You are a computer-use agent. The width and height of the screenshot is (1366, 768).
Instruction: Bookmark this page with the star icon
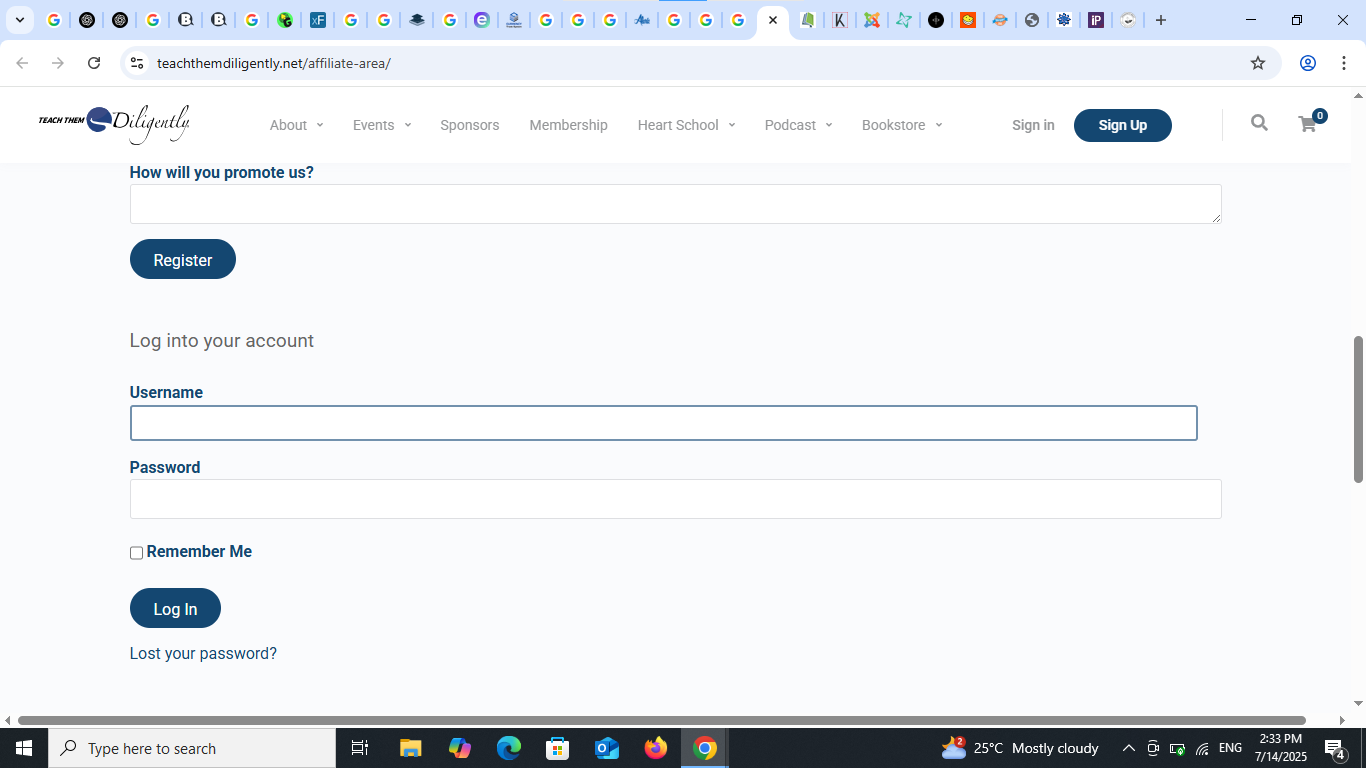click(1258, 63)
